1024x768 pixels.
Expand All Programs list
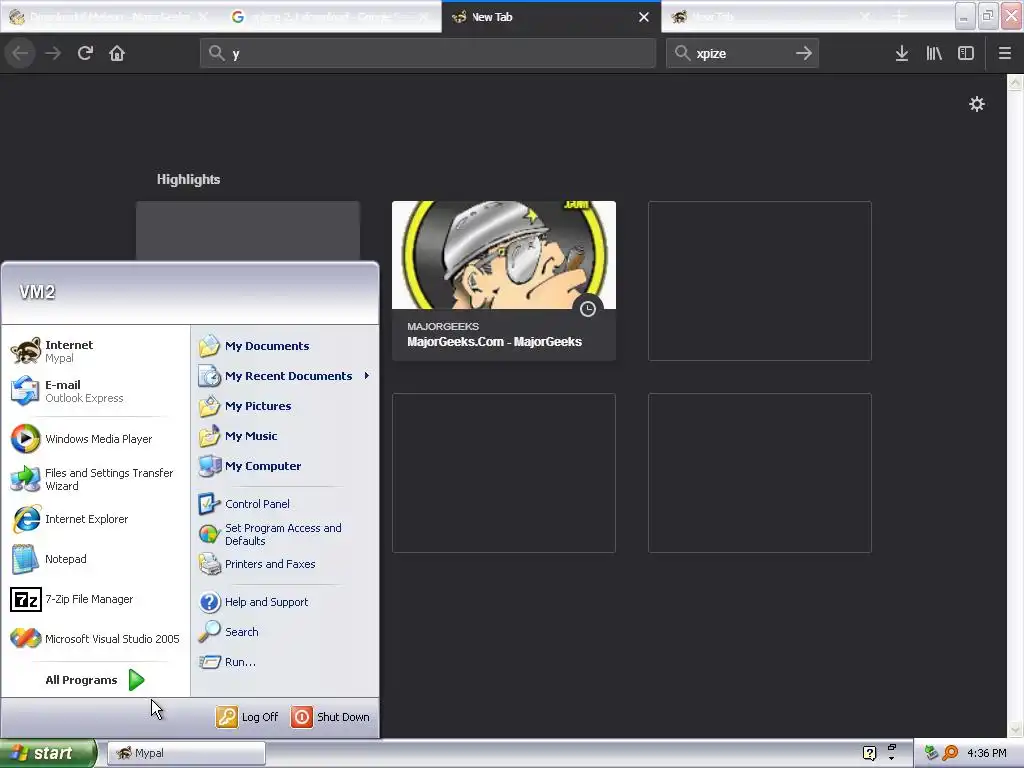click(95, 680)
